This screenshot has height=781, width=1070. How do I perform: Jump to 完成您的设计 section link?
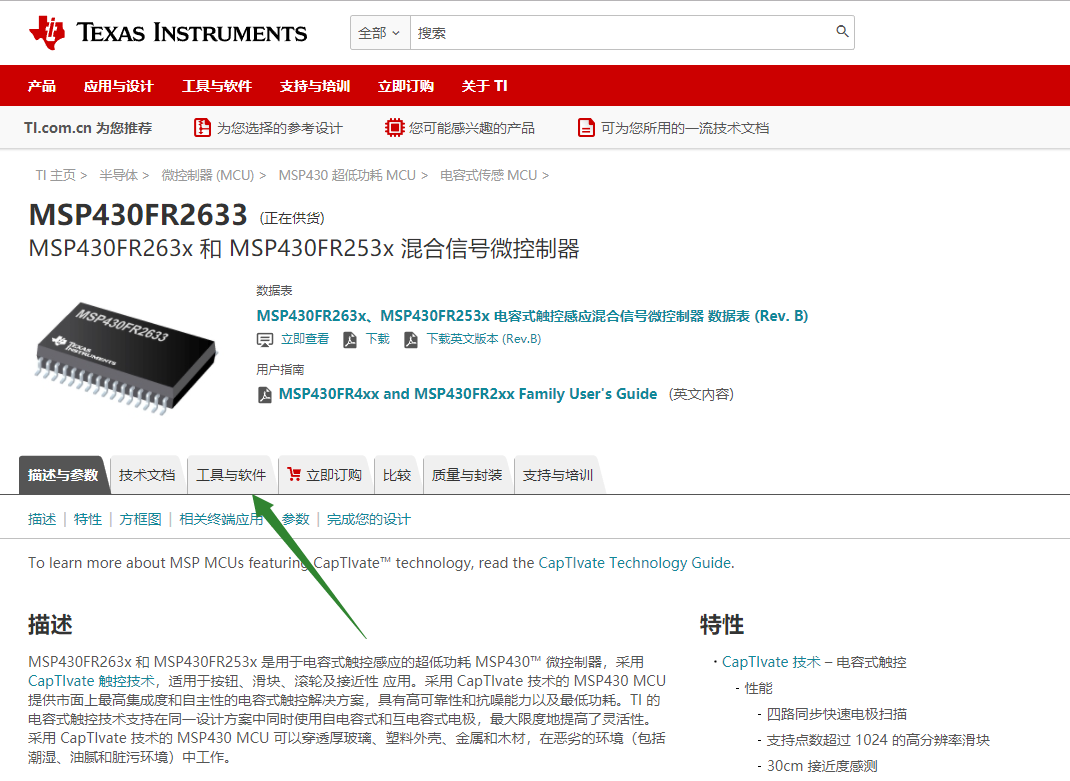point(368,520)
